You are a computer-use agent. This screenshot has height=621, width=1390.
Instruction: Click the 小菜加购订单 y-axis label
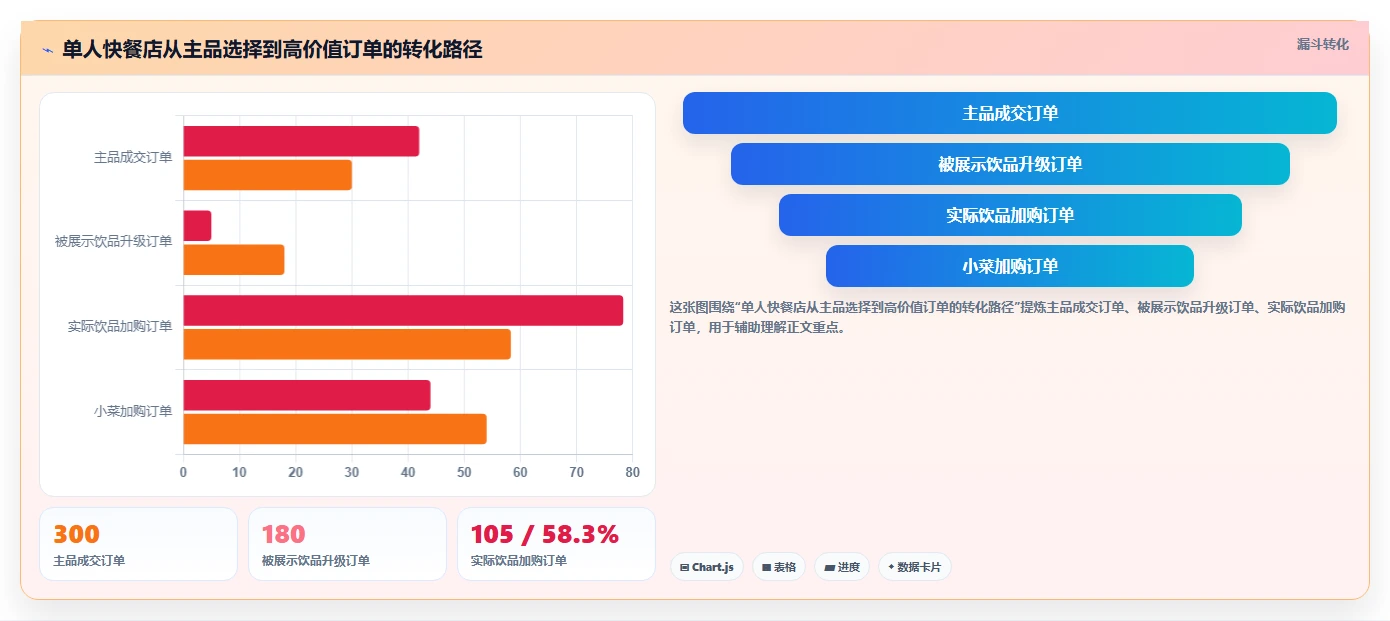coord(133,411)
